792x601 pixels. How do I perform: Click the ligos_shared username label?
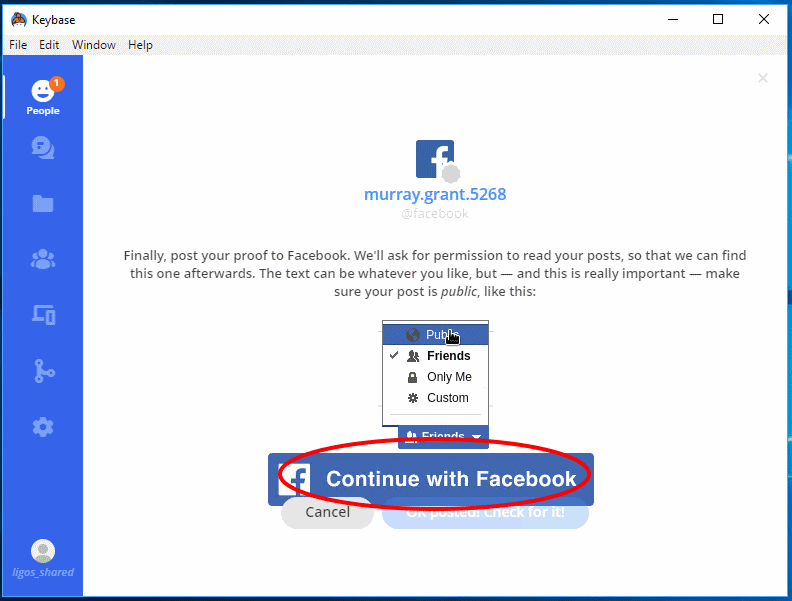[x=43, y=572]
